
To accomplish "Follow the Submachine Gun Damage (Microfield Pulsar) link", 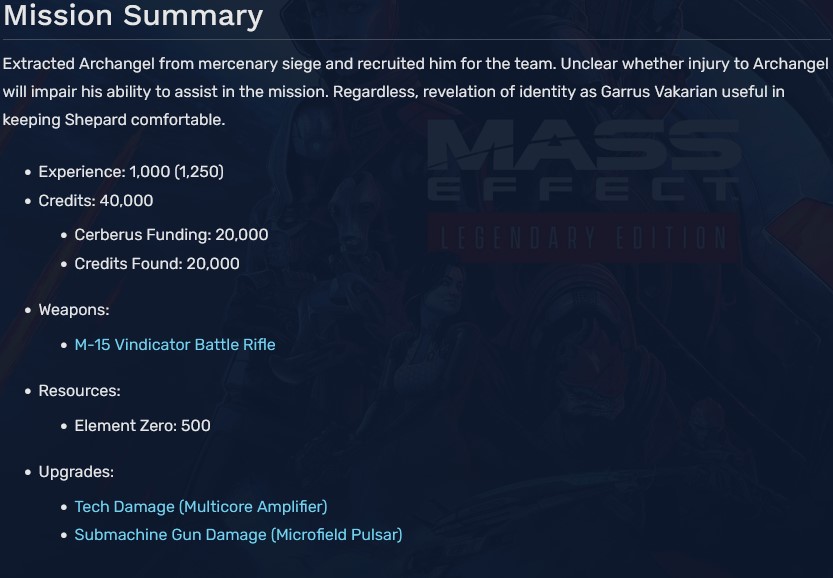I will tap(238, 535).
